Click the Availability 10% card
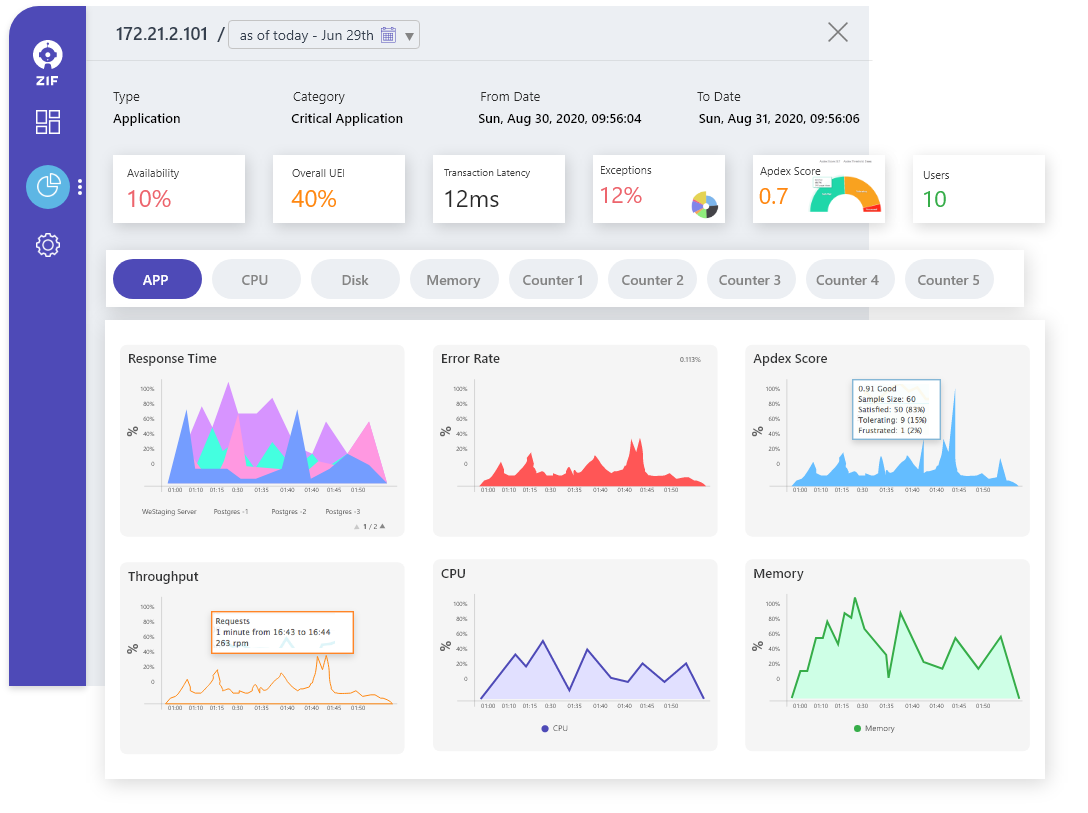This screenshot has width=1088, height=813. (179, 188)
